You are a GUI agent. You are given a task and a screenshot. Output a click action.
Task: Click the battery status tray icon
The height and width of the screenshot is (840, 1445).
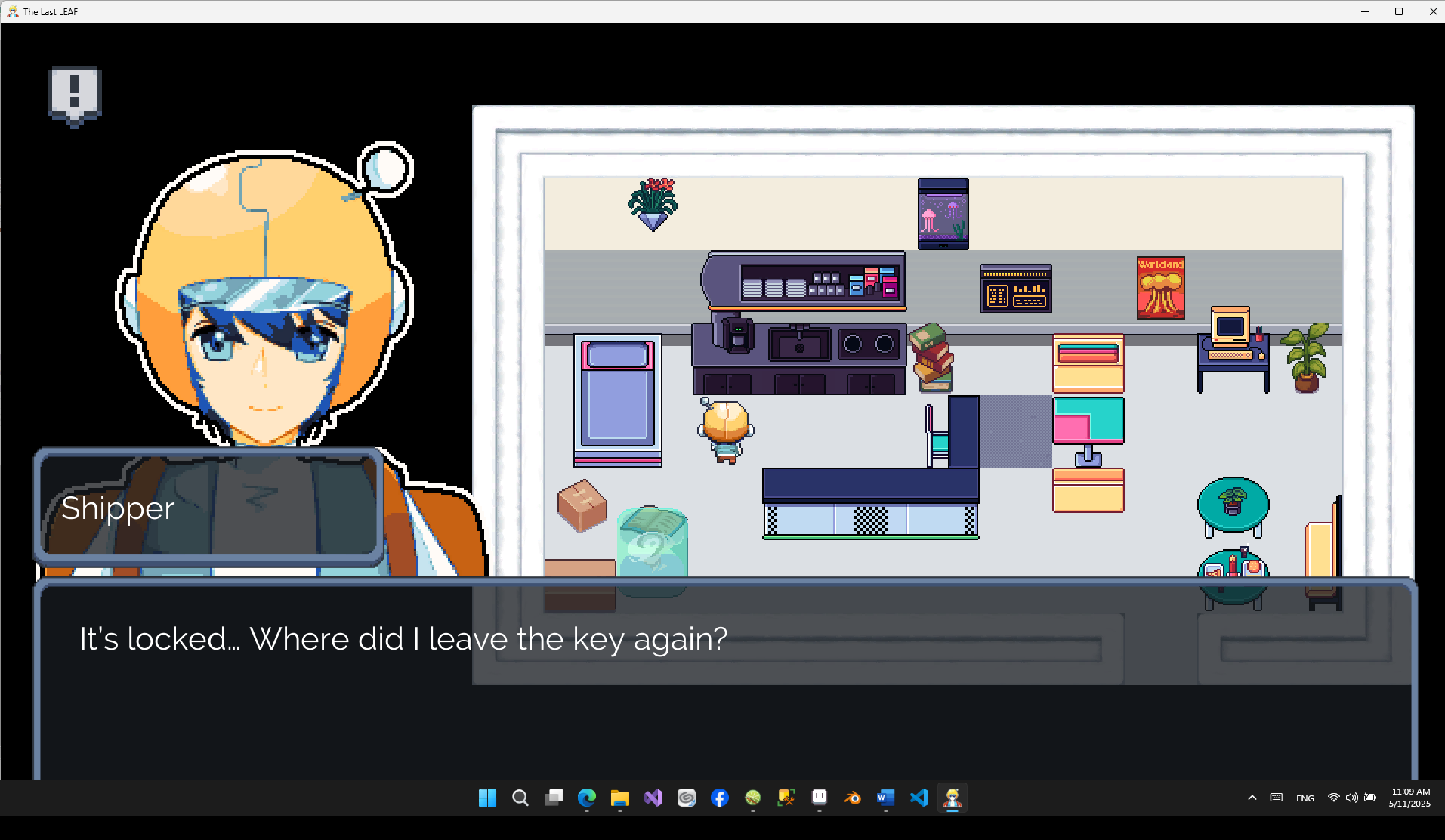[1370, 798]
